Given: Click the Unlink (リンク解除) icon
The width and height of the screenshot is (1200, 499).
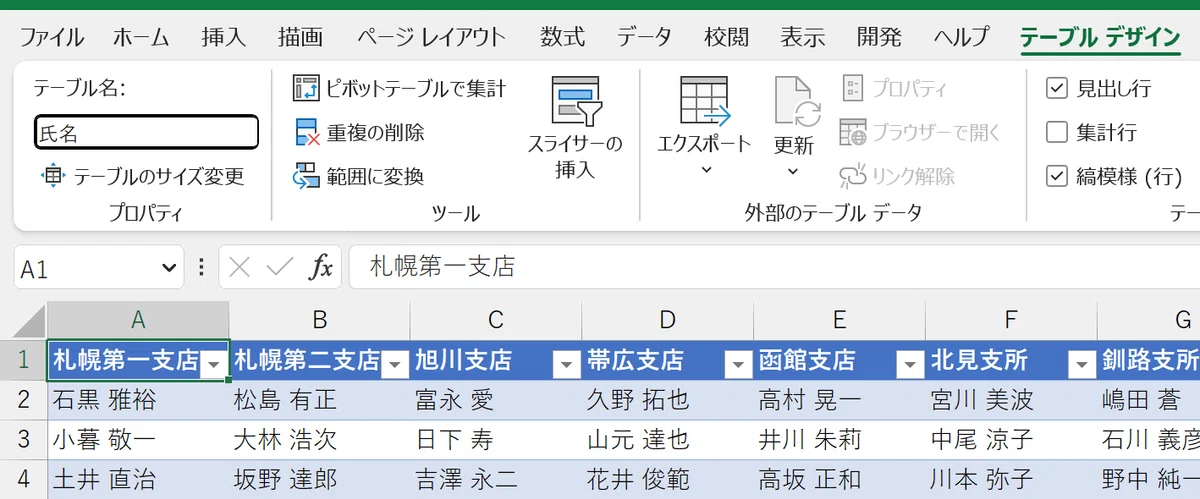Looking at the screenshot, I should tap(853, 176).
